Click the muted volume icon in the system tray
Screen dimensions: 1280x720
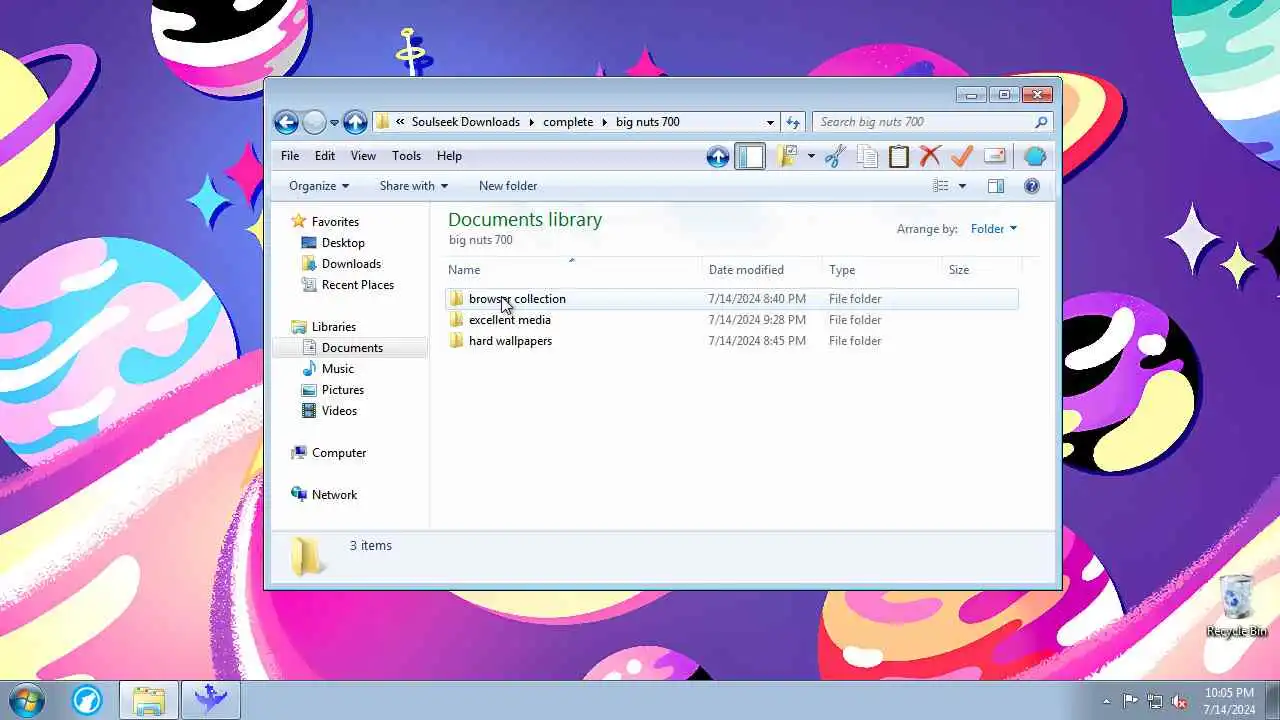1180,701
